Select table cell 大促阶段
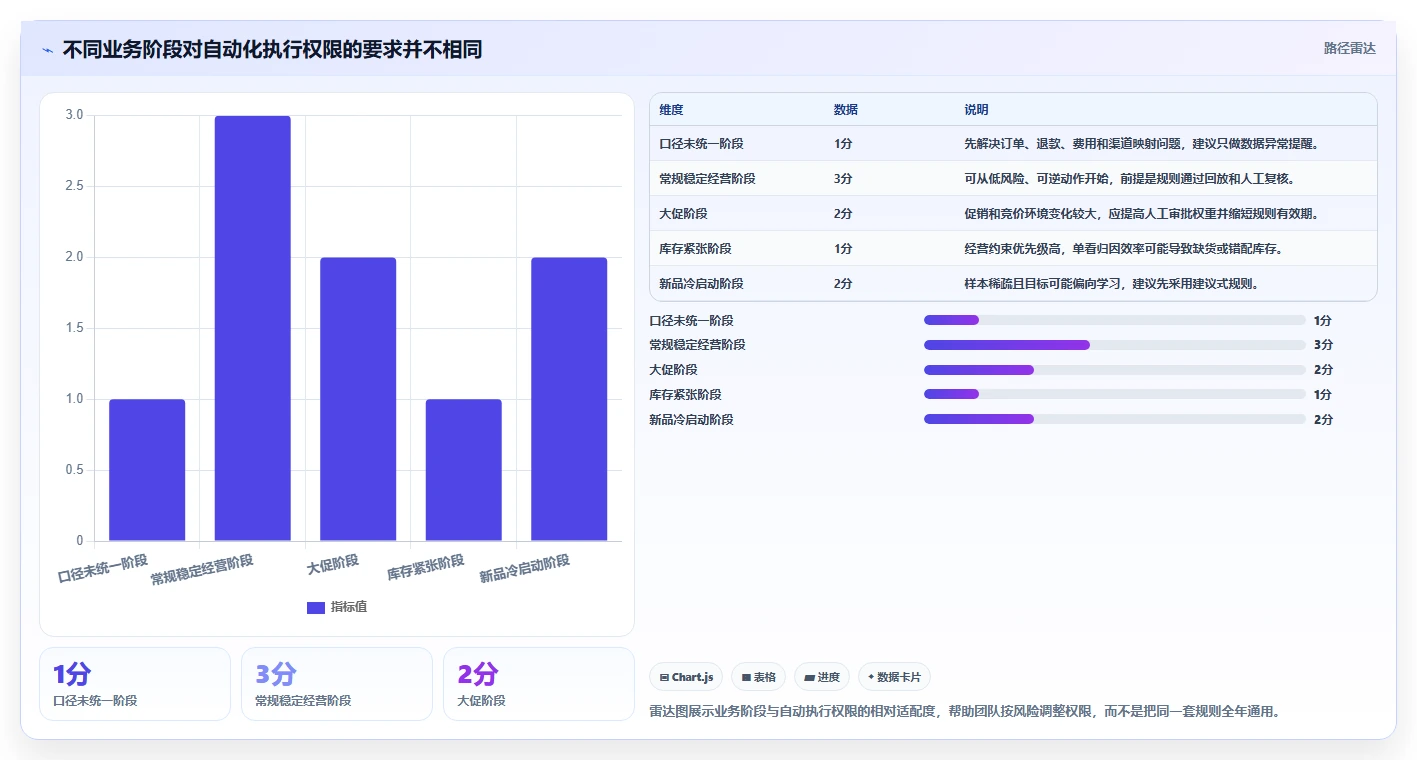This screenshot has height=760, width=1417. tap(684, 214)
